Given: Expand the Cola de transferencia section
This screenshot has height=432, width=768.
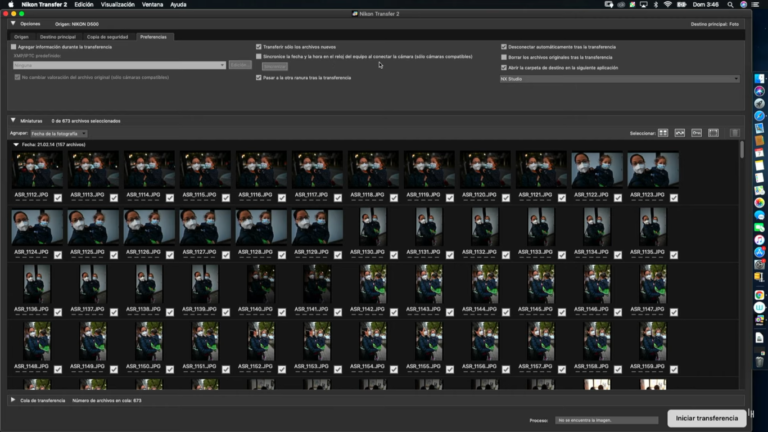Looking at the screenshot, I should [13, 399].
